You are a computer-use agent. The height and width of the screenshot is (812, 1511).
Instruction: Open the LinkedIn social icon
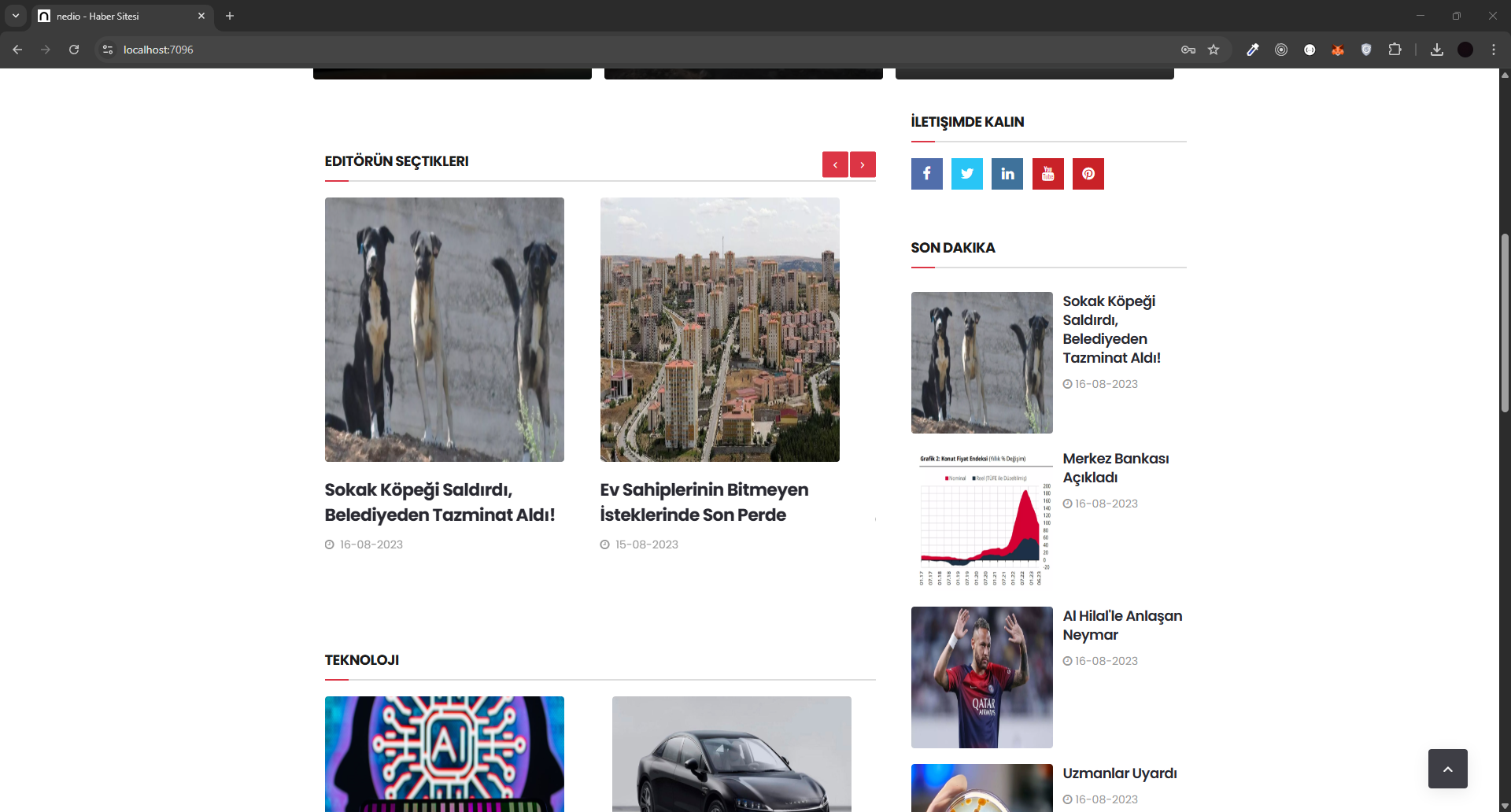click(1007, 174)
